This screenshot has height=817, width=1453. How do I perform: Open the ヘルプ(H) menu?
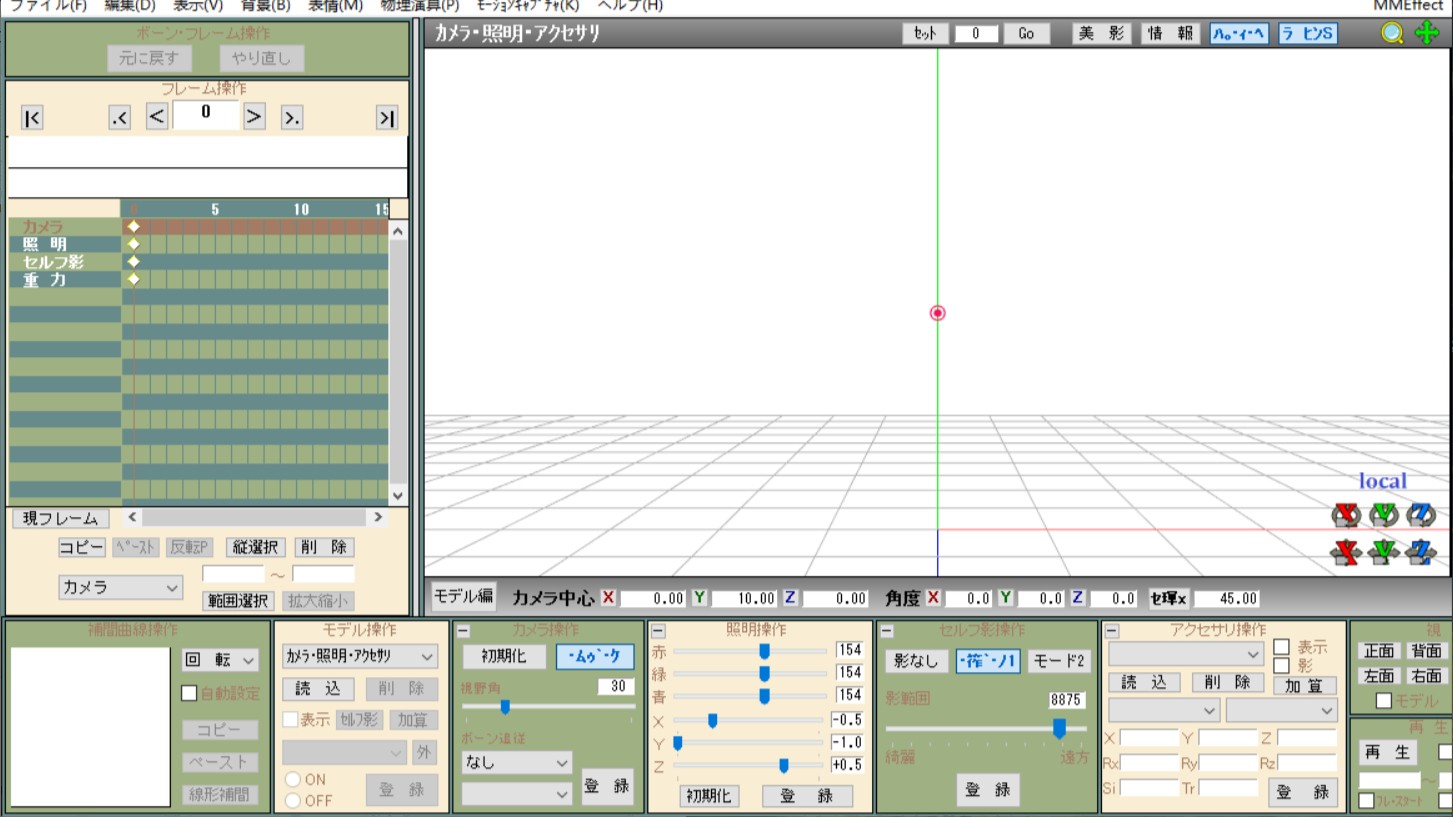tap(630, 6)
